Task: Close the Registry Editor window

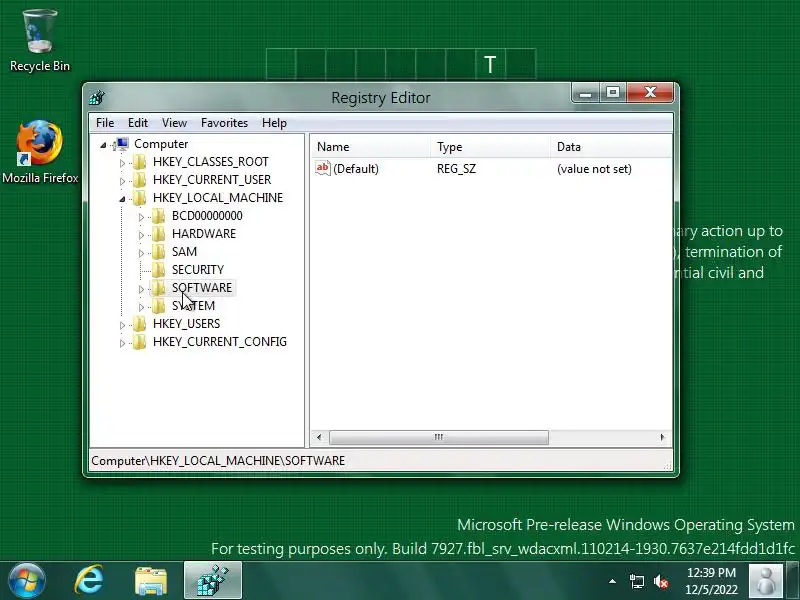Action: coord(650,93)
